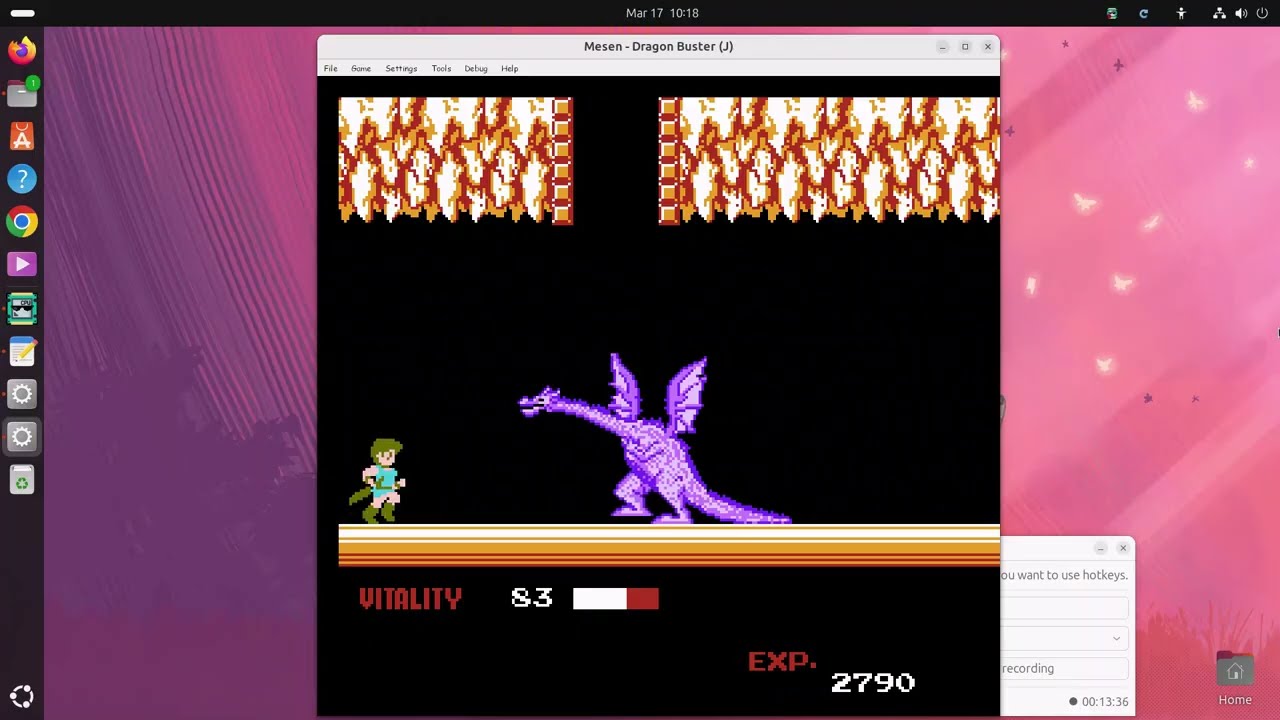Click the recording button in recorder window
Image resolution: width=1280 pixels, height=720 pixels.
coord(1066,668)
